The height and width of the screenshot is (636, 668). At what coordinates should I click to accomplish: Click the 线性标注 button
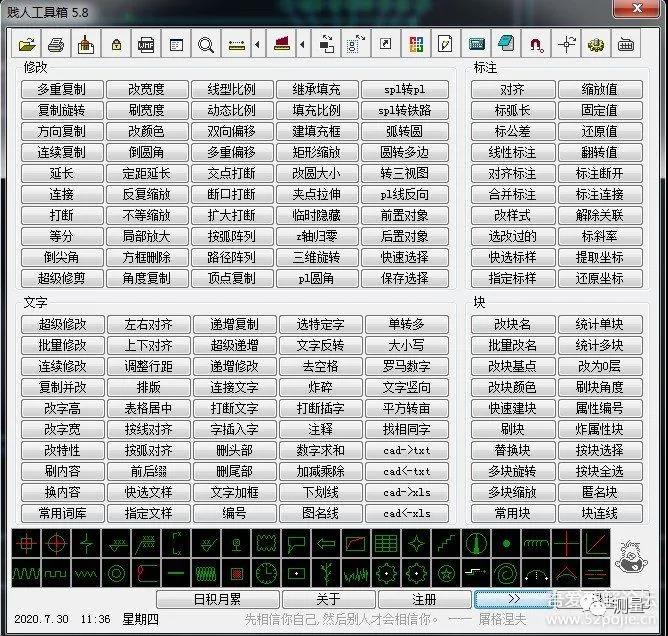pos(513,152)
